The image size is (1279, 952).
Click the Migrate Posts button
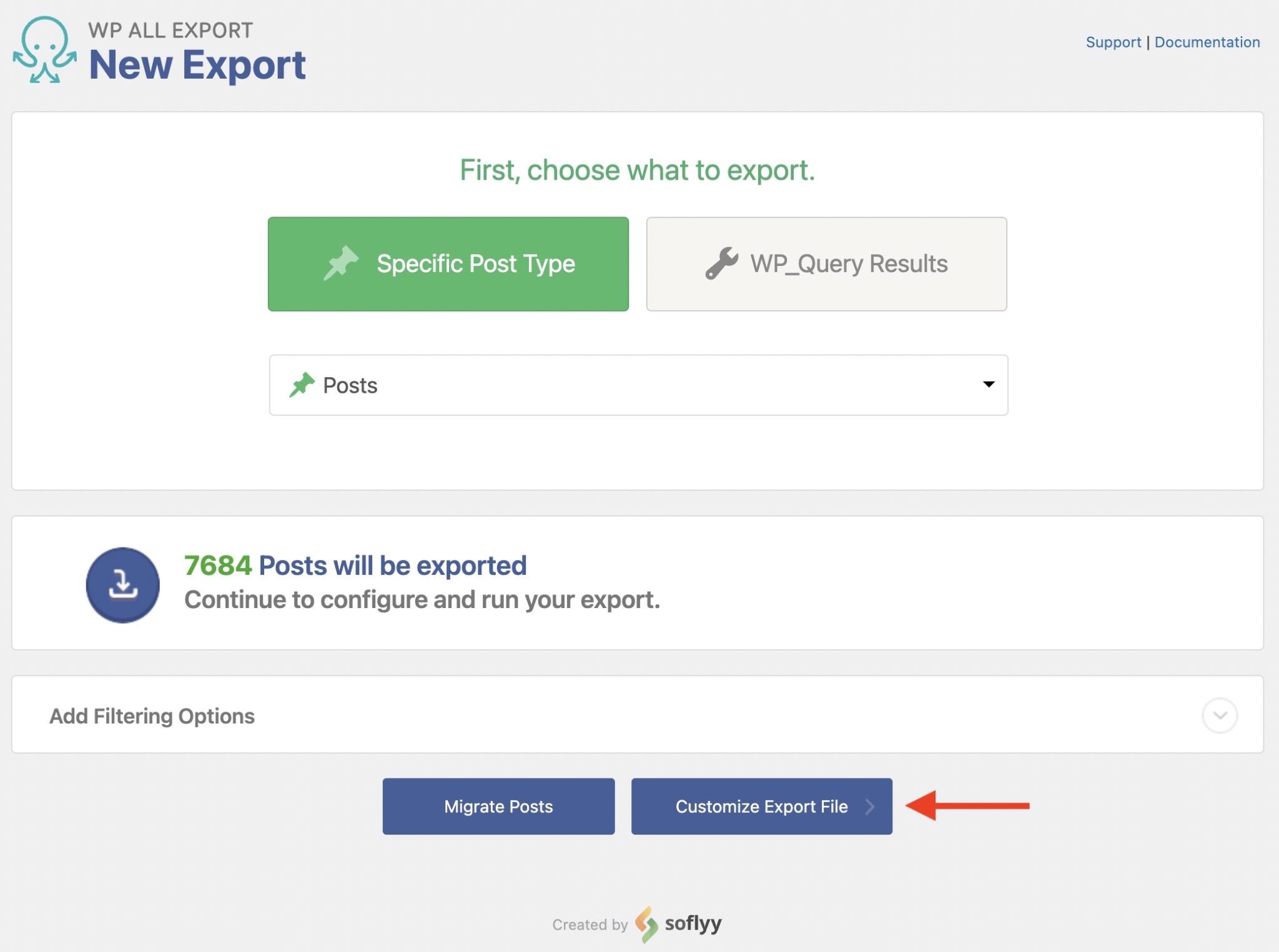pos(498,806)
